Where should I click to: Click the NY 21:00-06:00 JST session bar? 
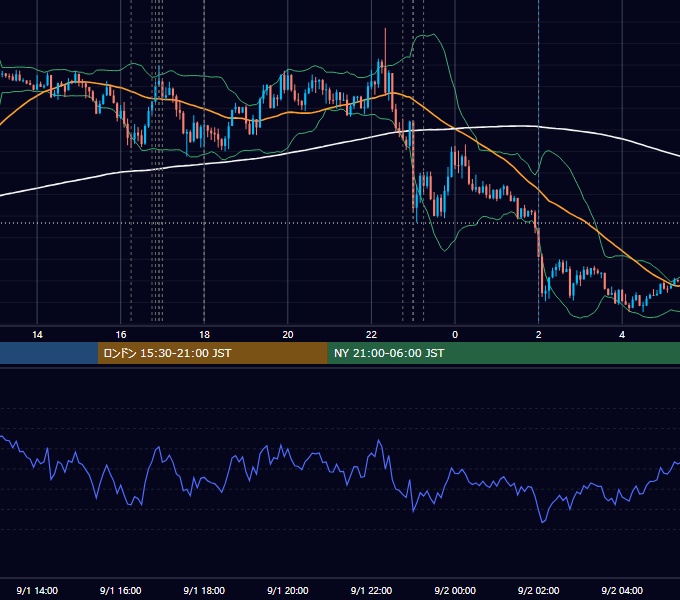click(x=503, y=353)
